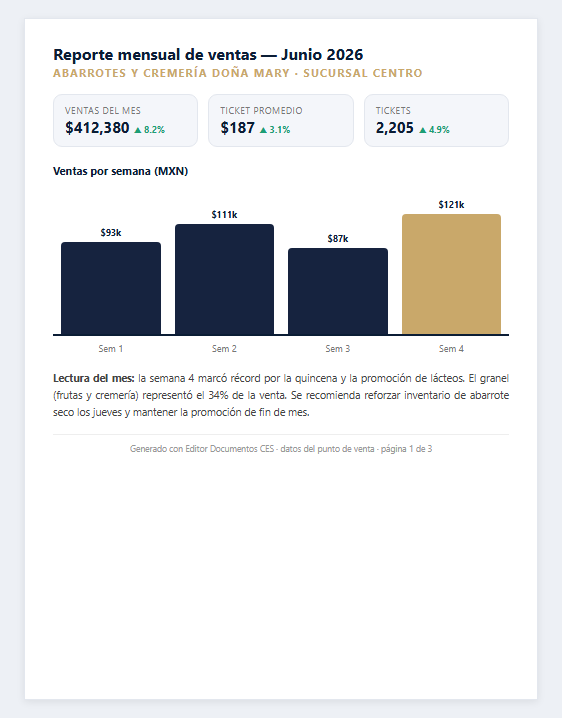
Task: Click the Sem 1 bar
Action: 111,288
